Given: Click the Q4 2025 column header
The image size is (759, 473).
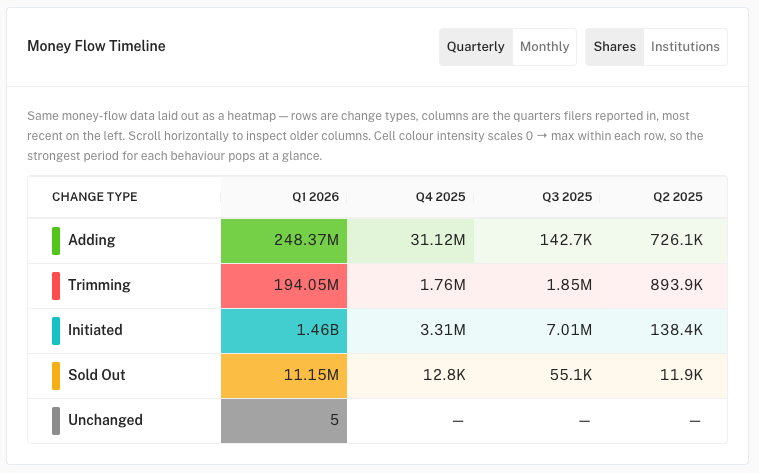Looking at the screenshot, I should [410, 197].
